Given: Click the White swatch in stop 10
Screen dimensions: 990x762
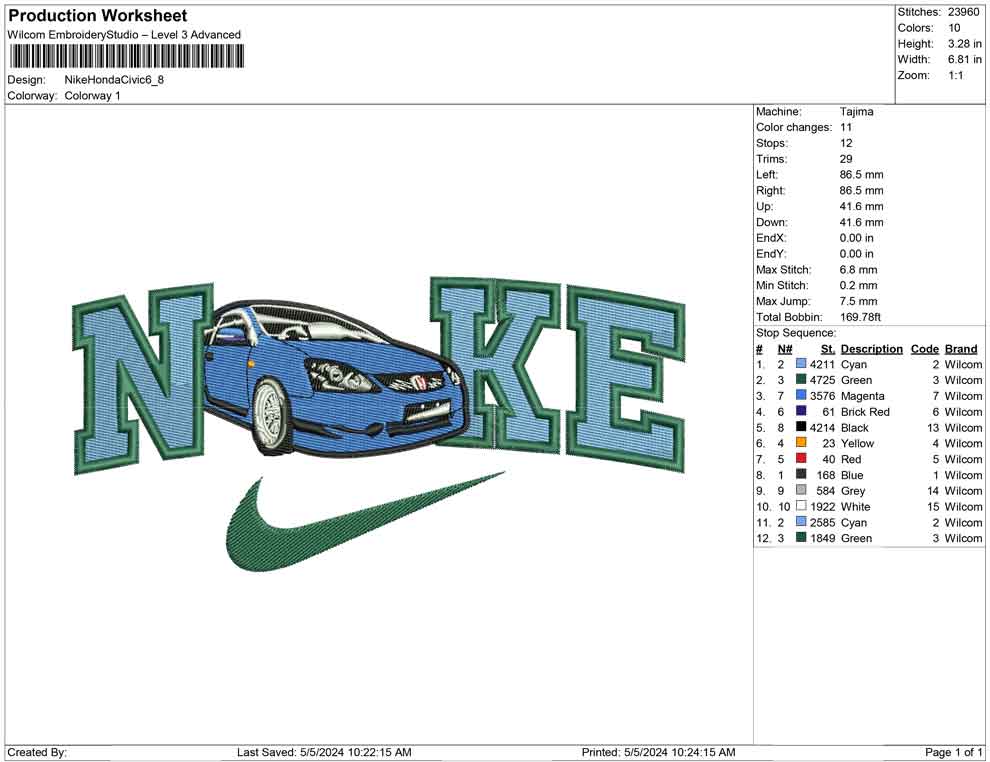Looking at the screenshot, I should [800, 507].
